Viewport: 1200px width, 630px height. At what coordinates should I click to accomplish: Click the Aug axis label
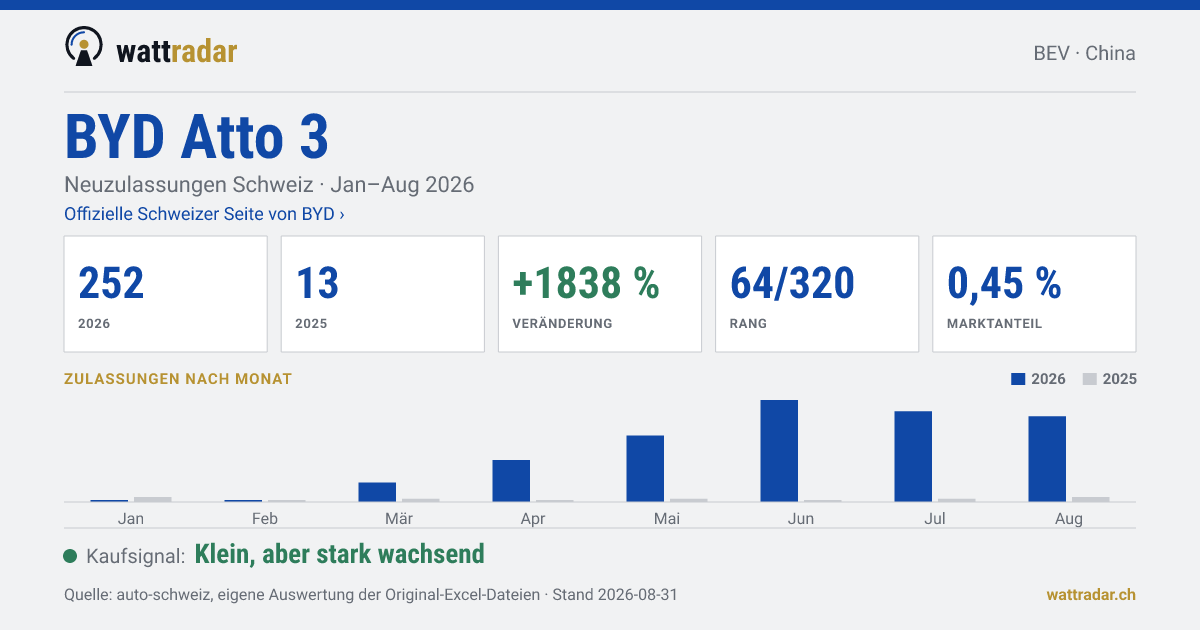pos(1069,519)
